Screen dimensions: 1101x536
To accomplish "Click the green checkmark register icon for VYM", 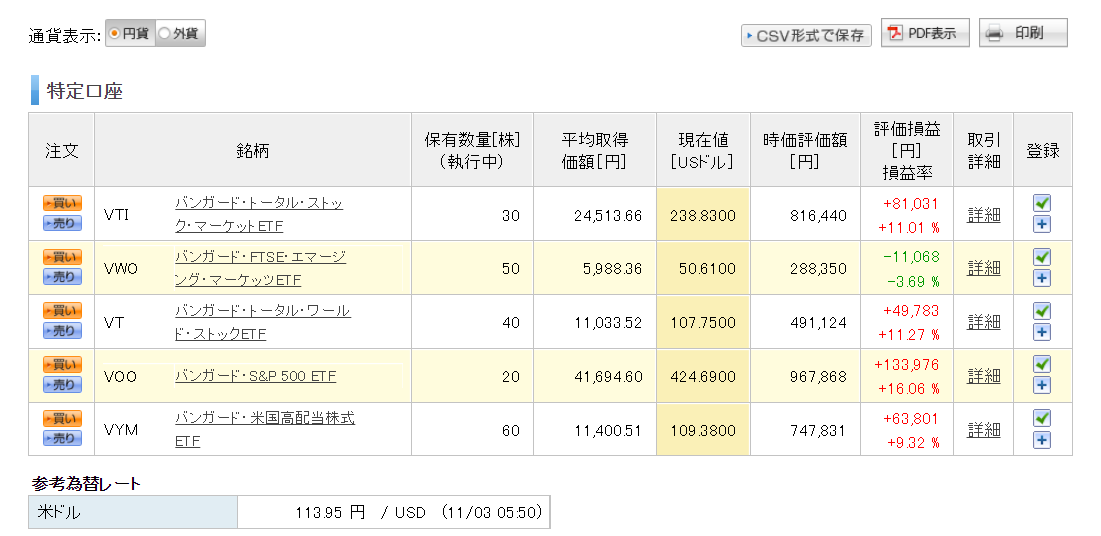I will [x=1042, y=418].
